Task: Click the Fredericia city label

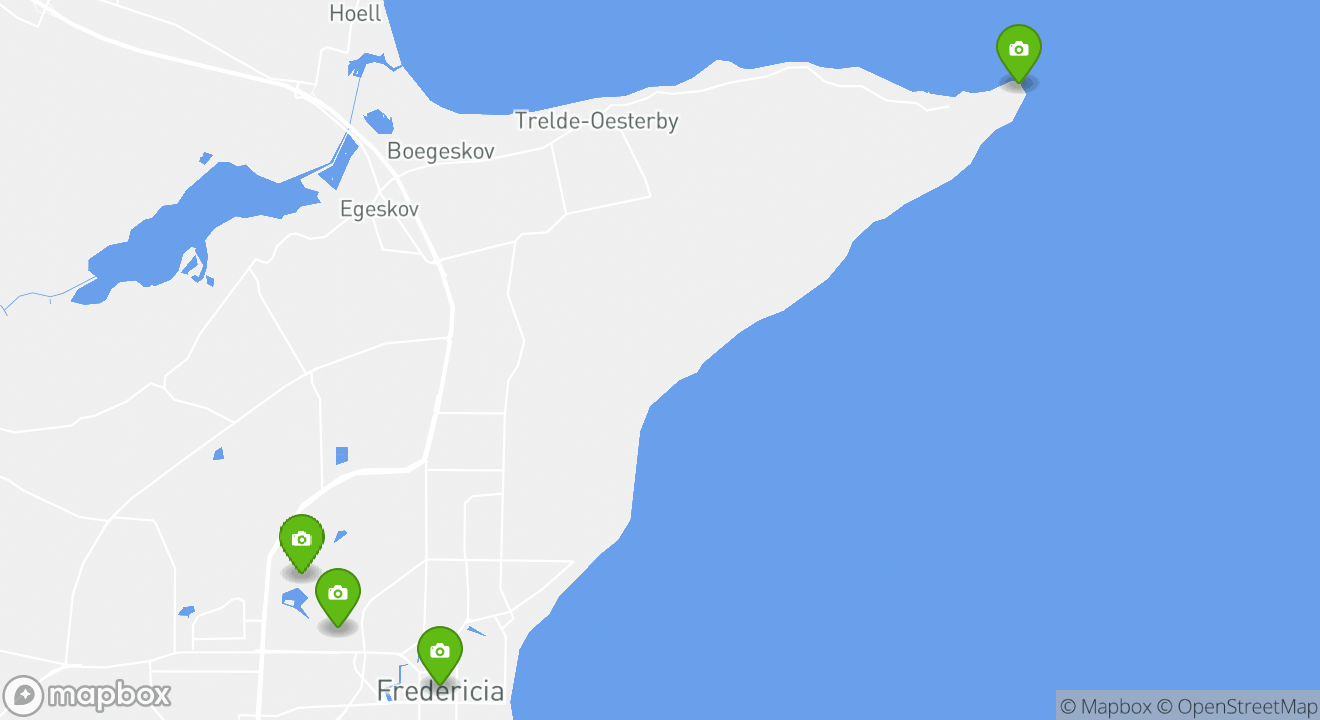Action: [x=440, y=690]
